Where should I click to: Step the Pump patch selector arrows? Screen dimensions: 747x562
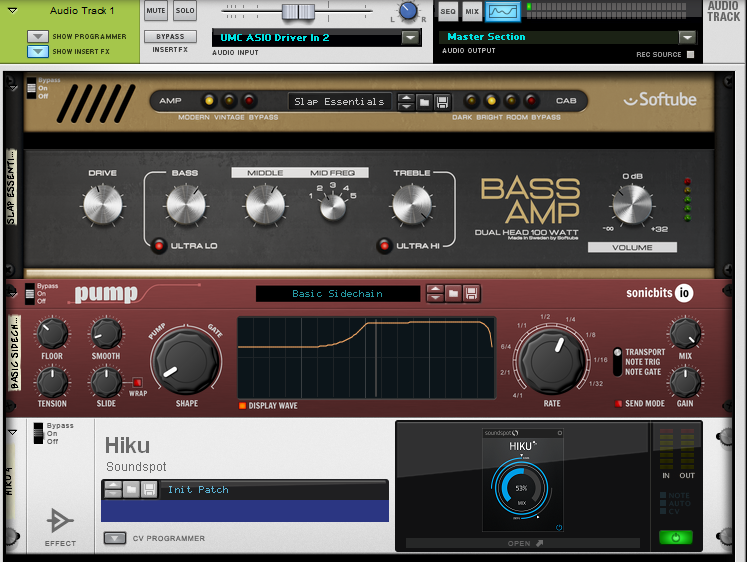(x=435, y=293)
